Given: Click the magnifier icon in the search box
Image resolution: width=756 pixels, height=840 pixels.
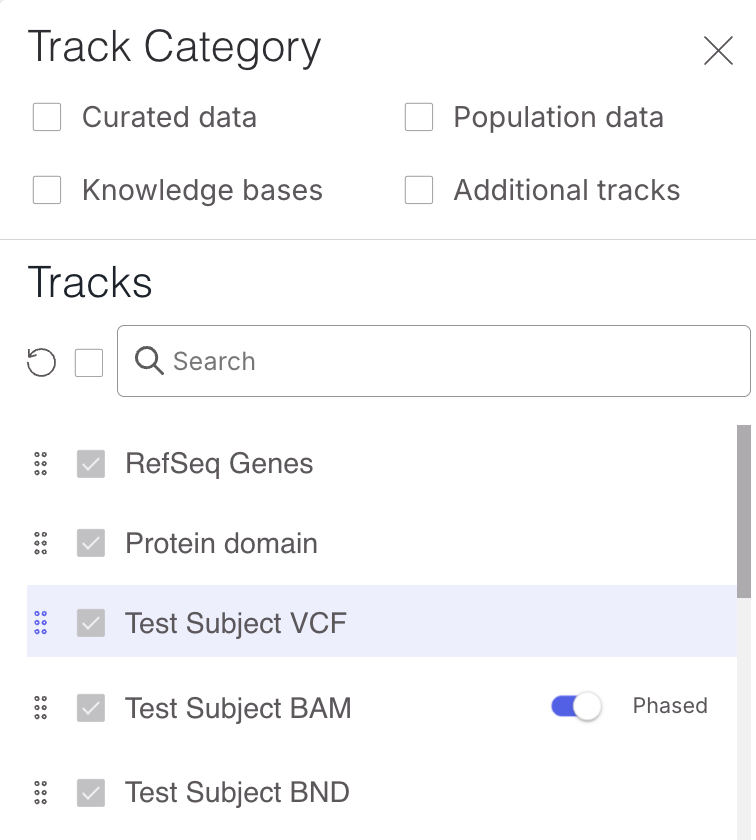Looking at the screenshot, I should pos(149,361).
